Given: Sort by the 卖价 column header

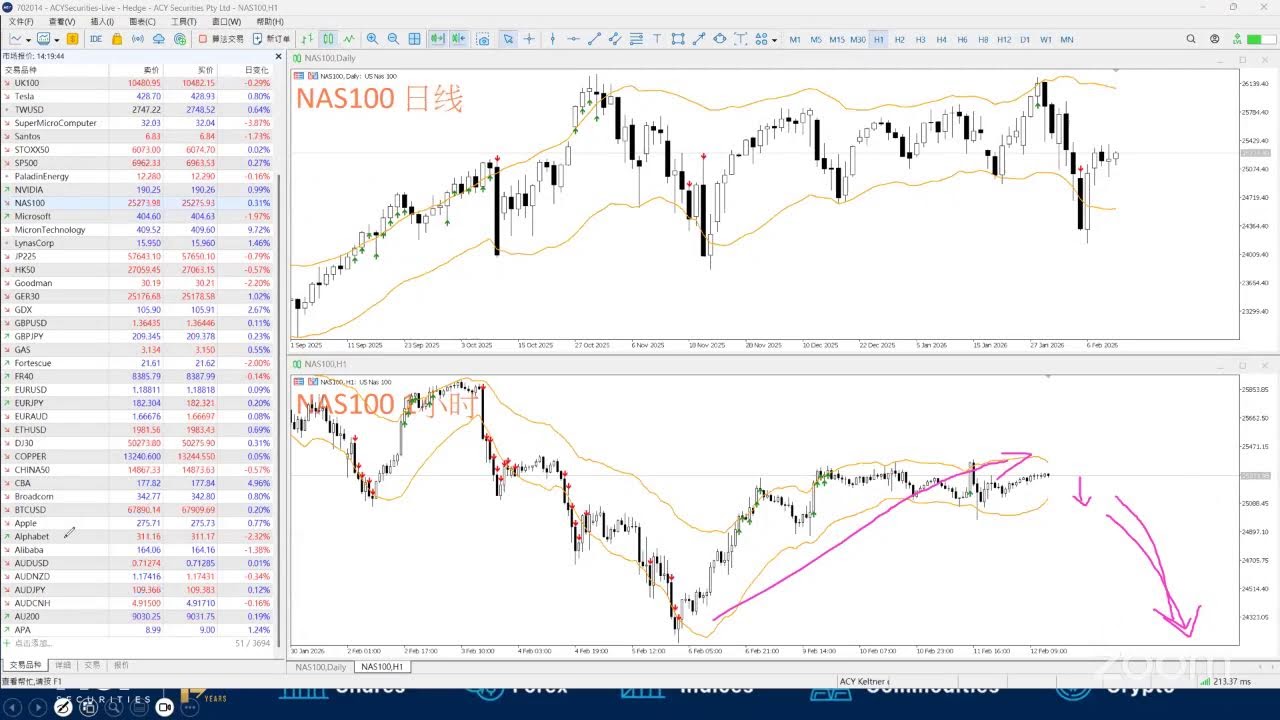Looking at the screenshot, I should tap(151, 70).
